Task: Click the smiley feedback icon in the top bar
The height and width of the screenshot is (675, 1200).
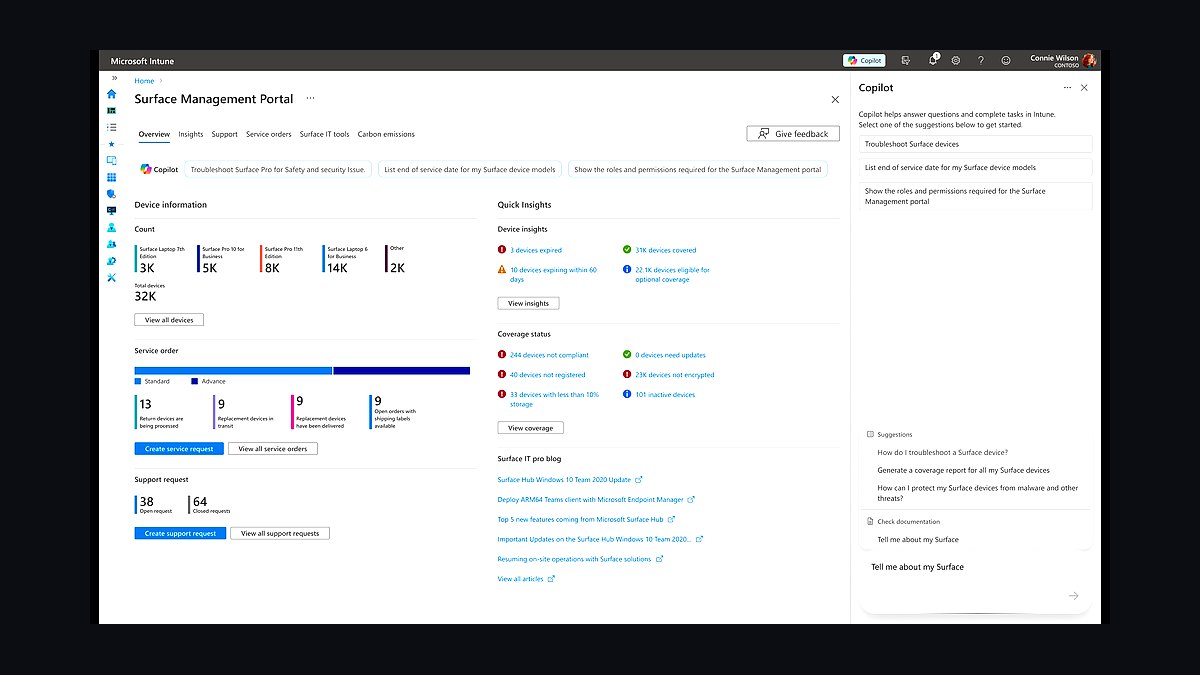Action: (x=1006, y=60)
